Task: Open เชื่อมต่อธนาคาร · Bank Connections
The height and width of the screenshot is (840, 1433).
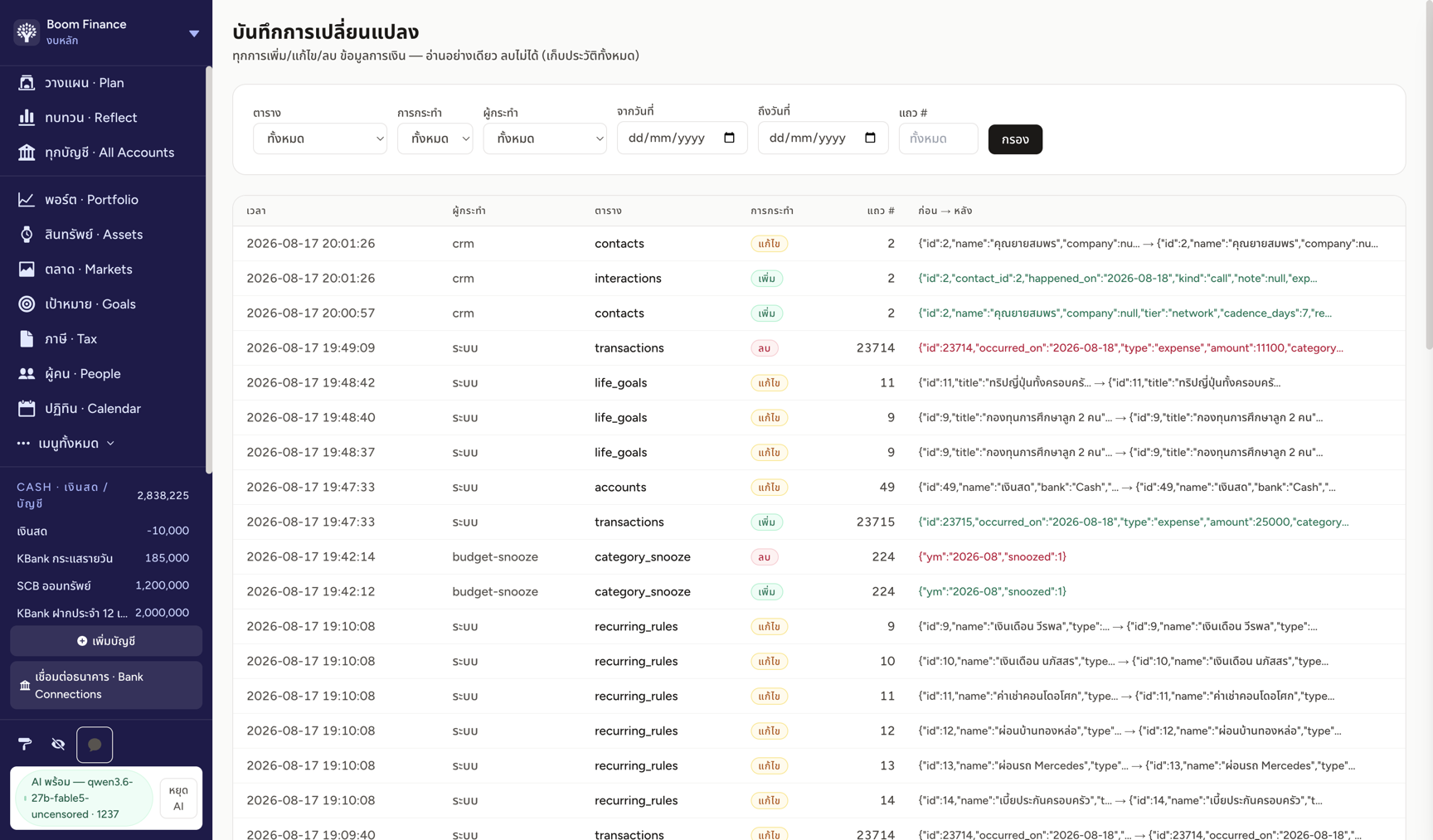Action: (x=106, y=685)
